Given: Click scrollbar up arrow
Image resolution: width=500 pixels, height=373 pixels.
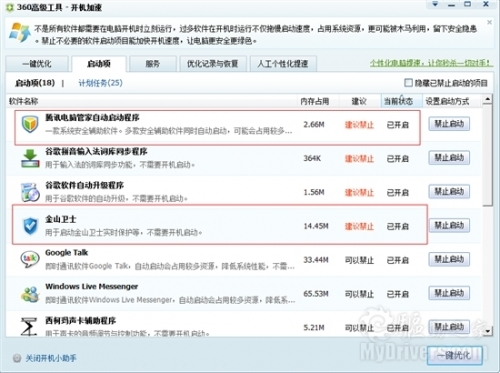Looking at the screenshot, I should coord(487,99).
